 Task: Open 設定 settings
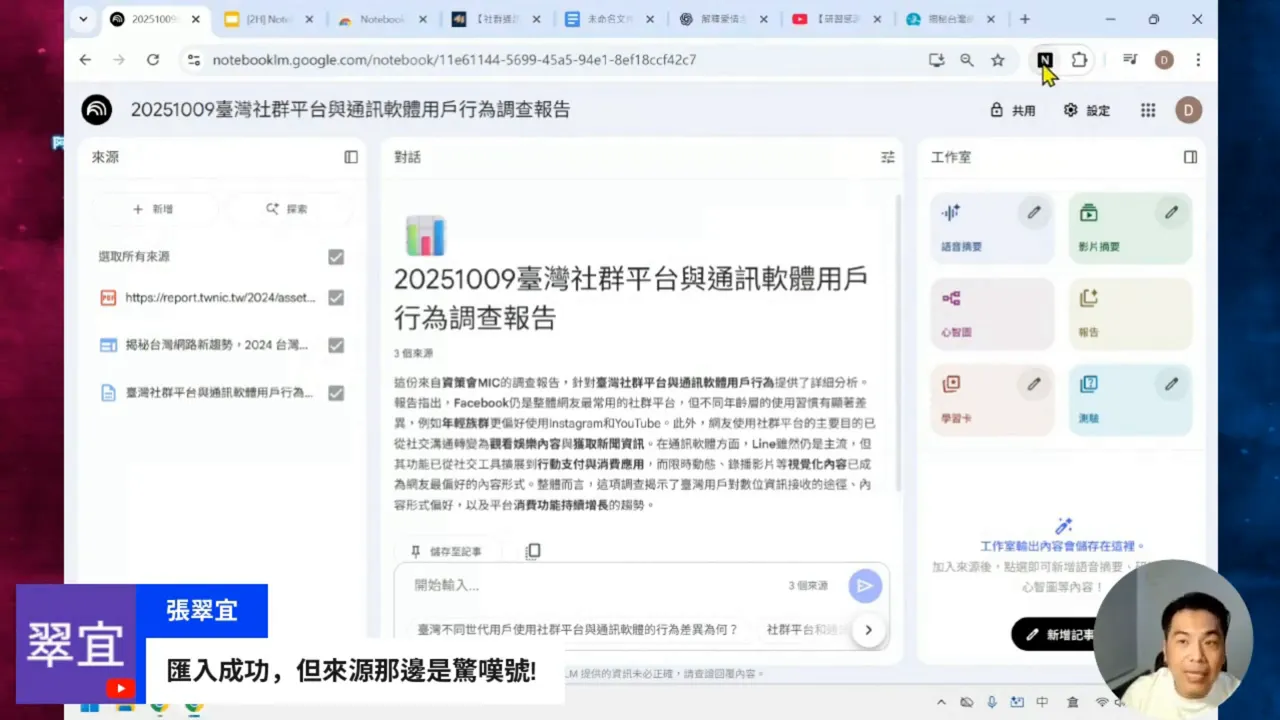tap(1087, 110)
